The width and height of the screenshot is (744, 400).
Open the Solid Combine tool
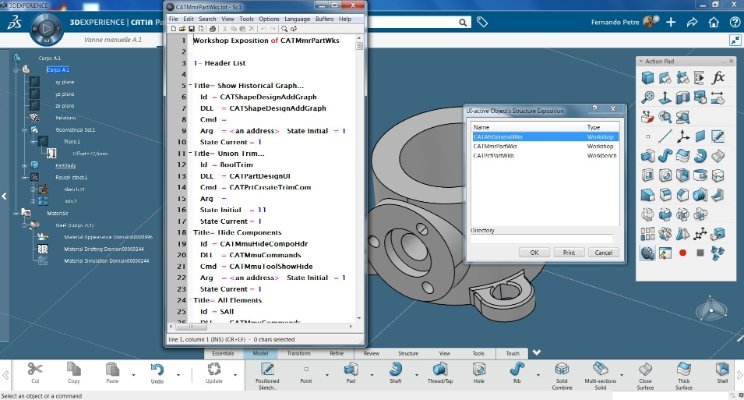coord(562,369)
